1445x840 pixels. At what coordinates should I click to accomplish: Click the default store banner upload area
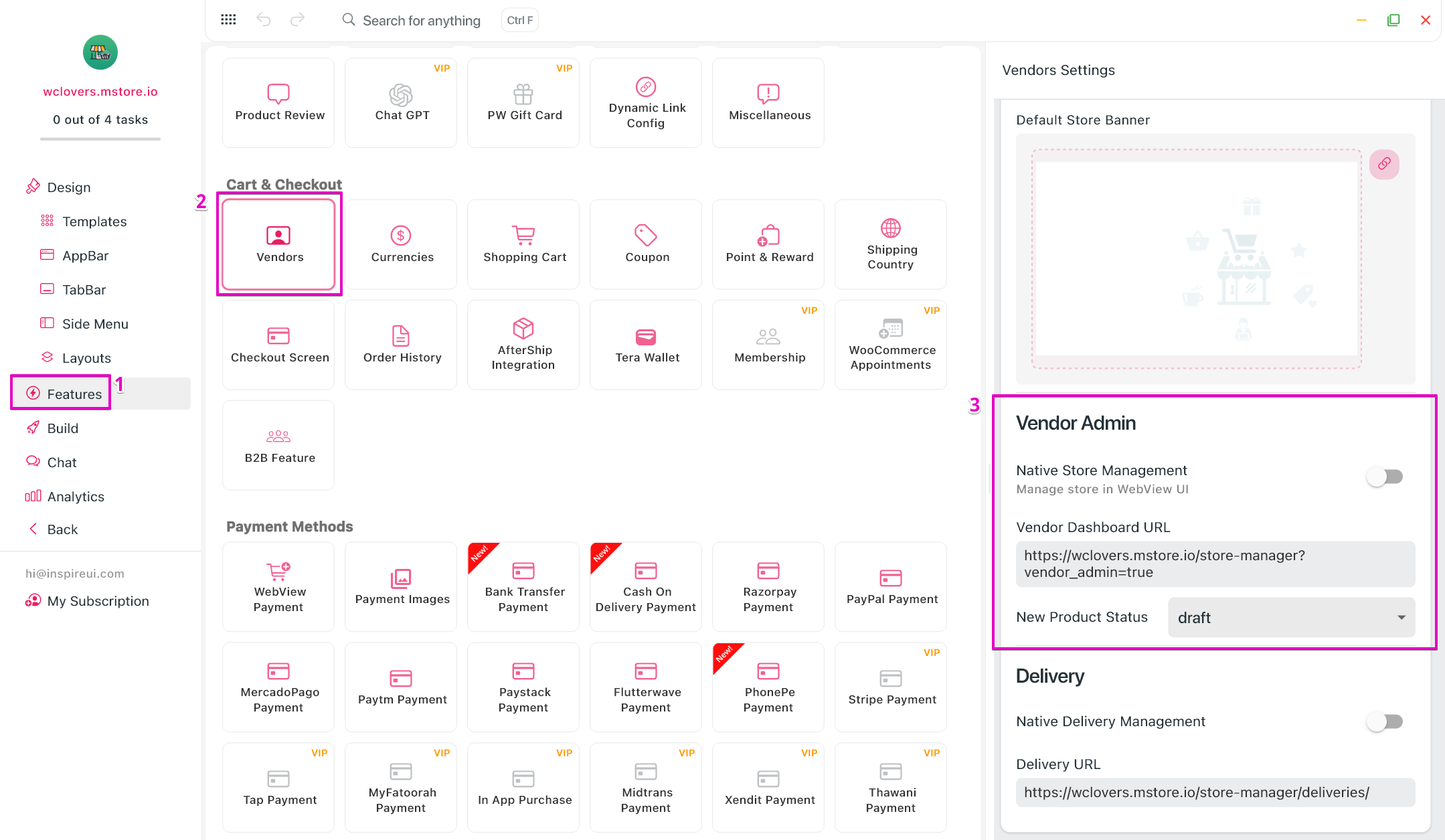pyautogui.click(x=1196, y=258)
